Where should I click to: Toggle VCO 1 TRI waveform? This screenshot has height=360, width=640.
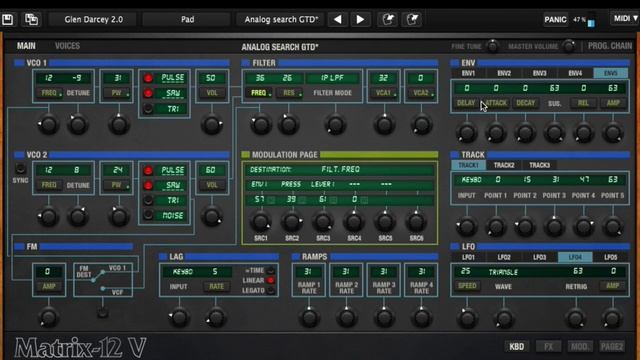[148, 109]
